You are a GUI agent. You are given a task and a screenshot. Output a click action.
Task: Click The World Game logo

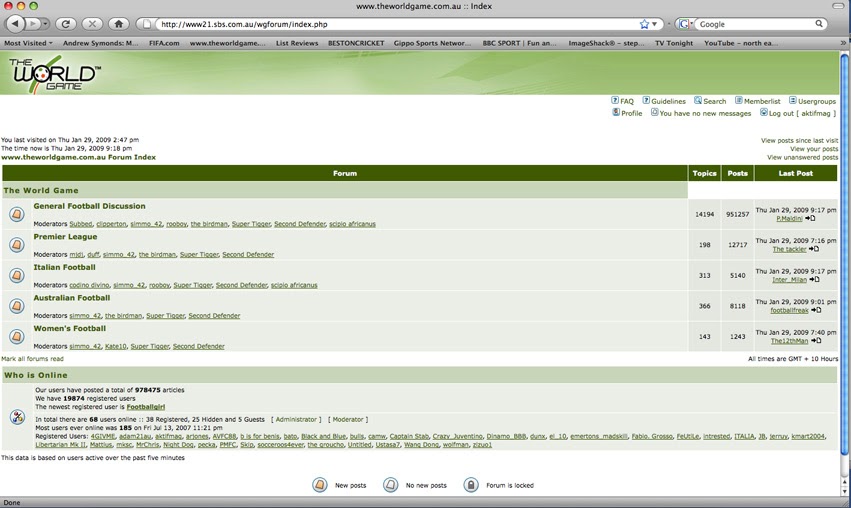coord(54,74)
